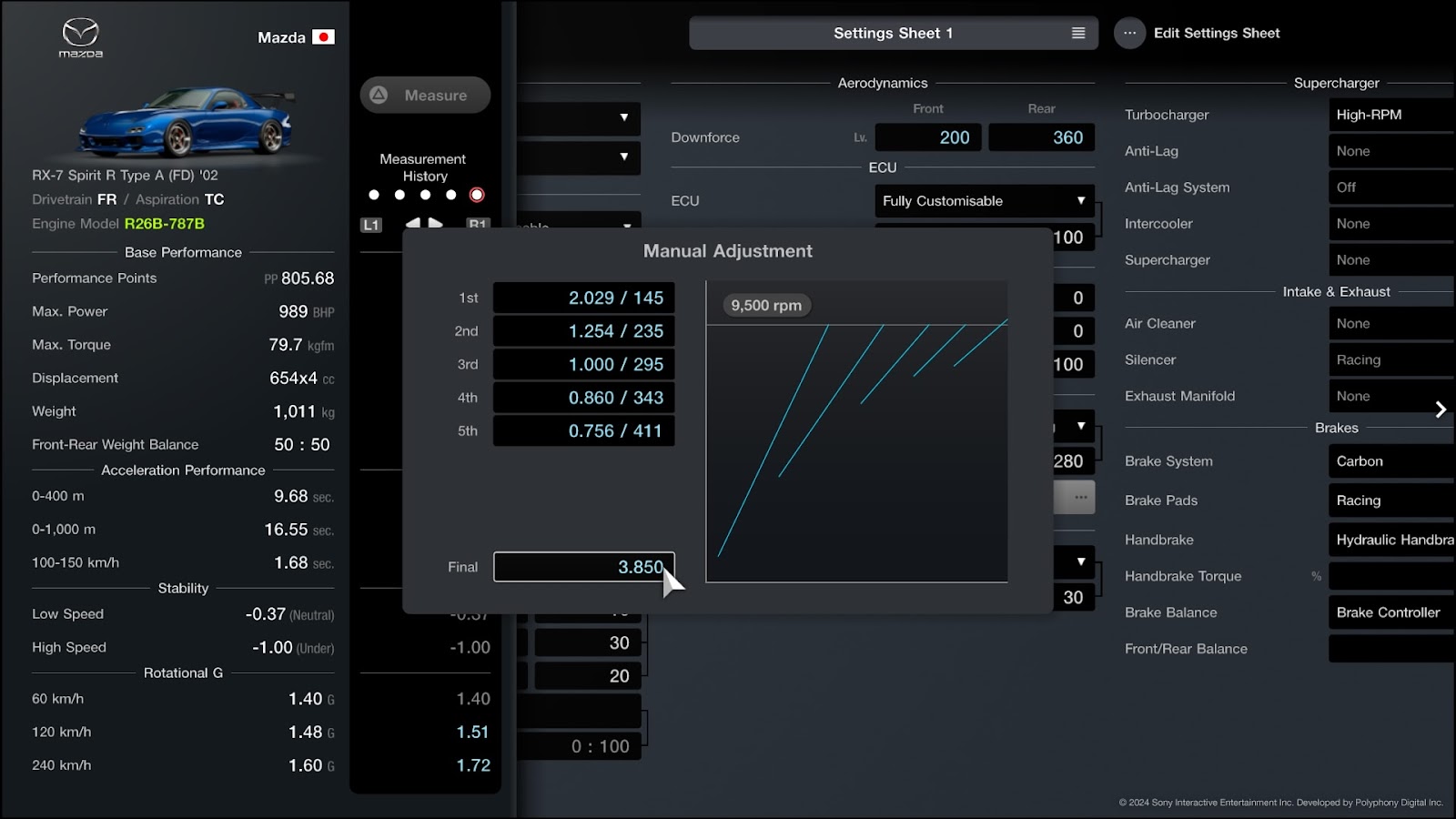Open the Anti-Lag System Off dropdown
Viewport: 1456px width, 819px height.
pyautogui.click(x=1391, y=187)
